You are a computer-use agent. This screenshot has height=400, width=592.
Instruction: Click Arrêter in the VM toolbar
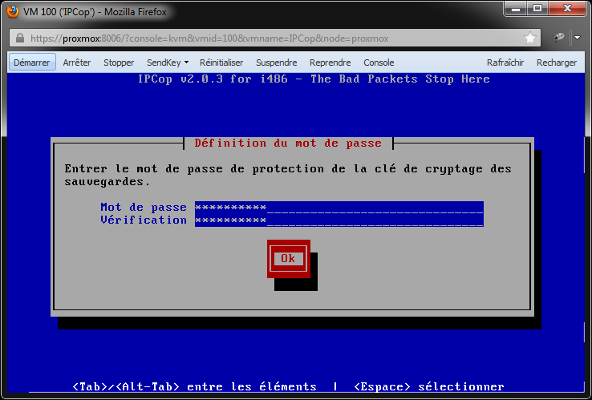click(77, 62)
